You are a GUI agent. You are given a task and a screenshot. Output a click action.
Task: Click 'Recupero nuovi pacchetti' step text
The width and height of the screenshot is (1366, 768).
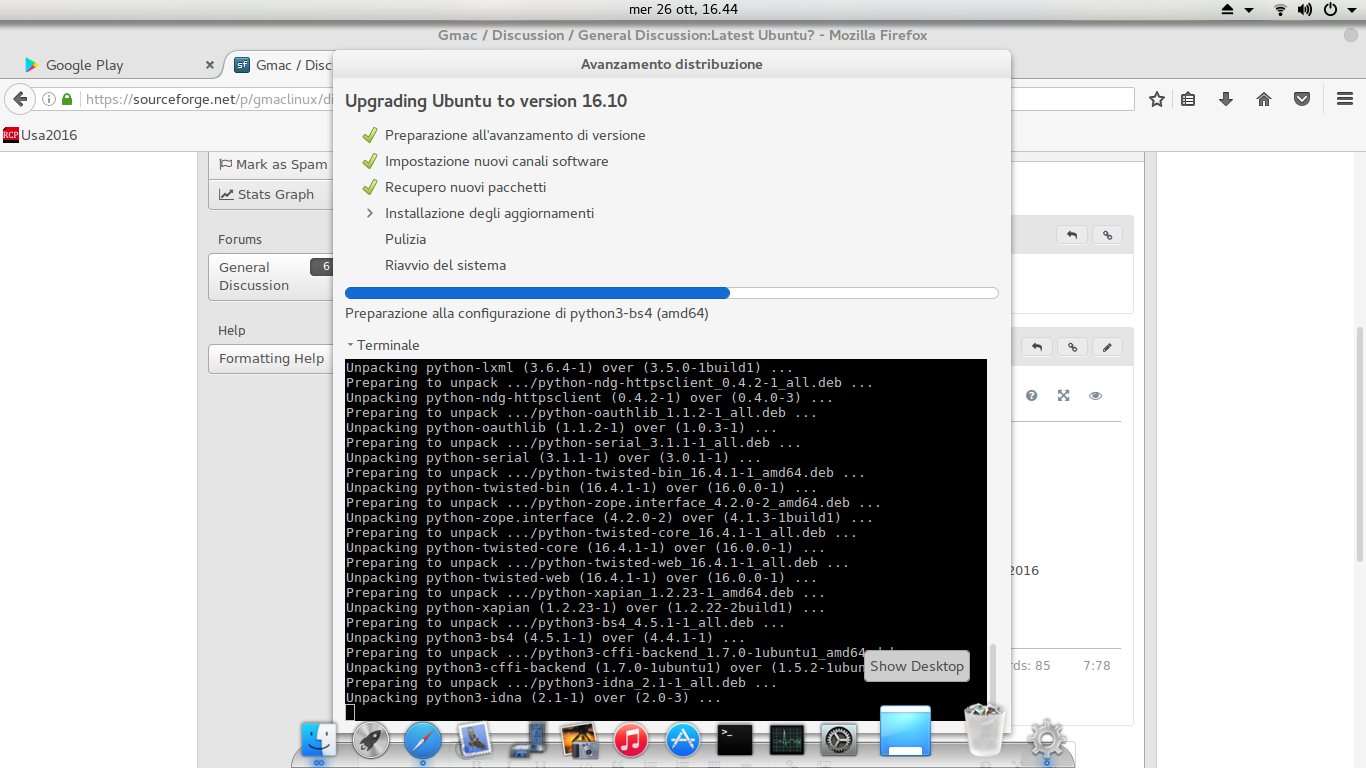[x=465, y=187]
